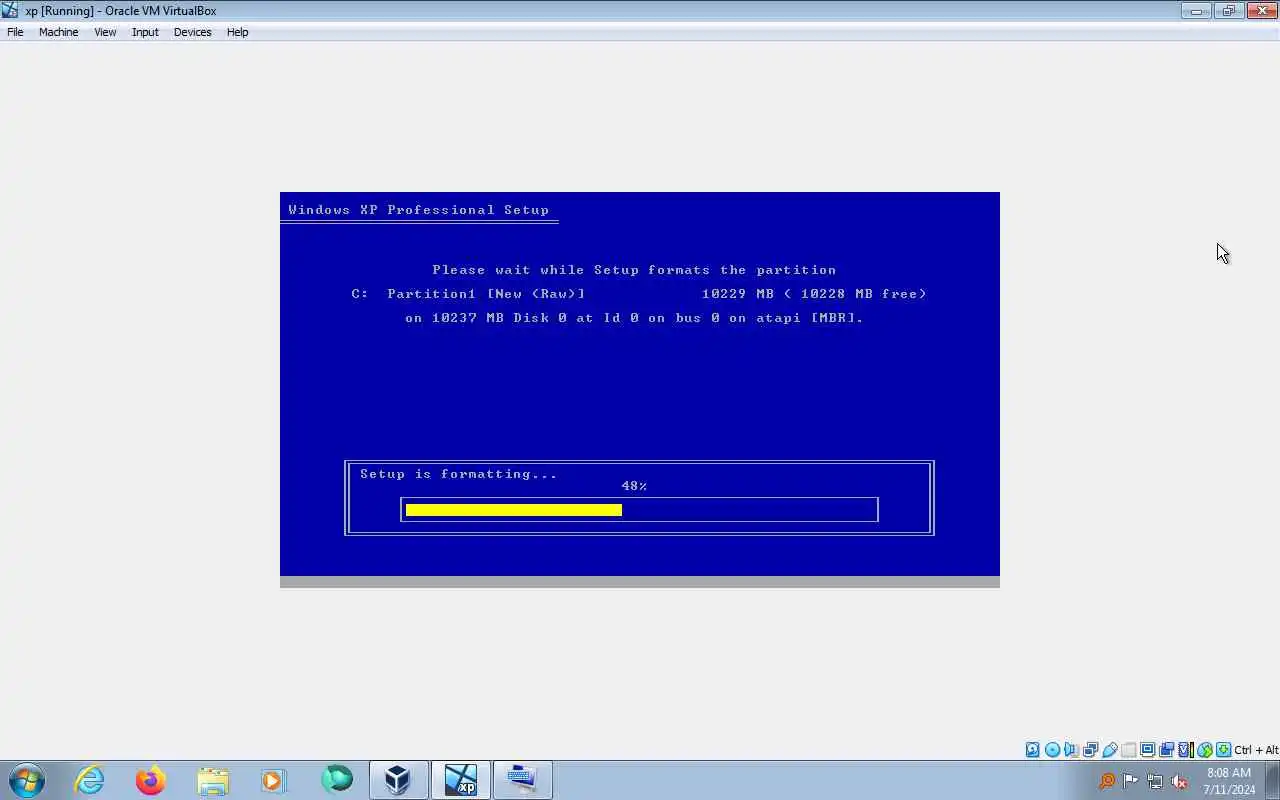This screenshot has height=800, width=1280.
Task: Open the Machine menu
Action: tap(58, 32)
